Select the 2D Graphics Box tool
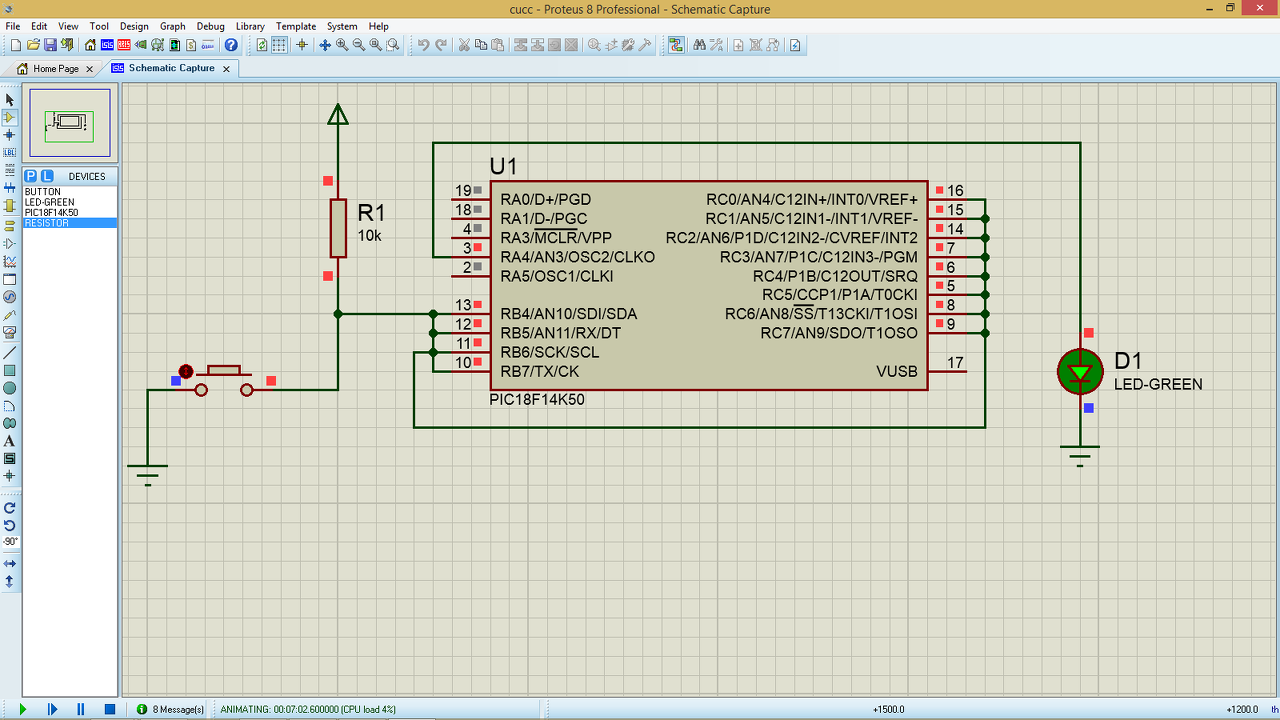The image size is (1280, 720). tap(10, 370)
